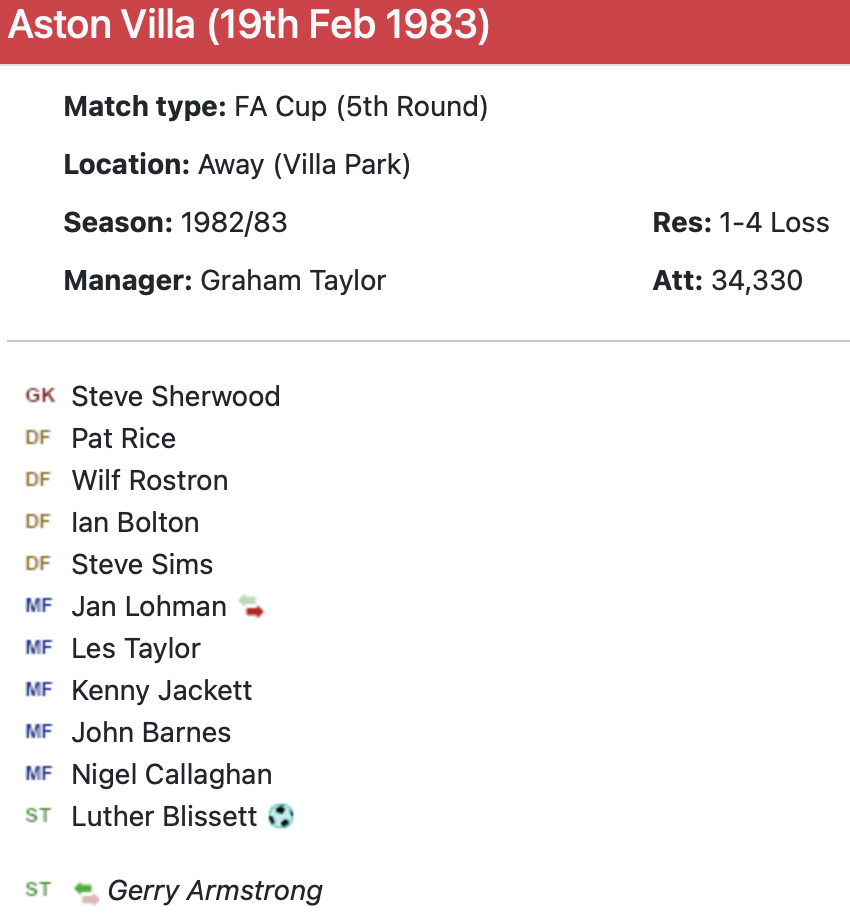The height and width of the screenshot is (924, 850).
Task: Click the substitute-on arrows before Gerry Armstrong
Action: pos(87,891)
